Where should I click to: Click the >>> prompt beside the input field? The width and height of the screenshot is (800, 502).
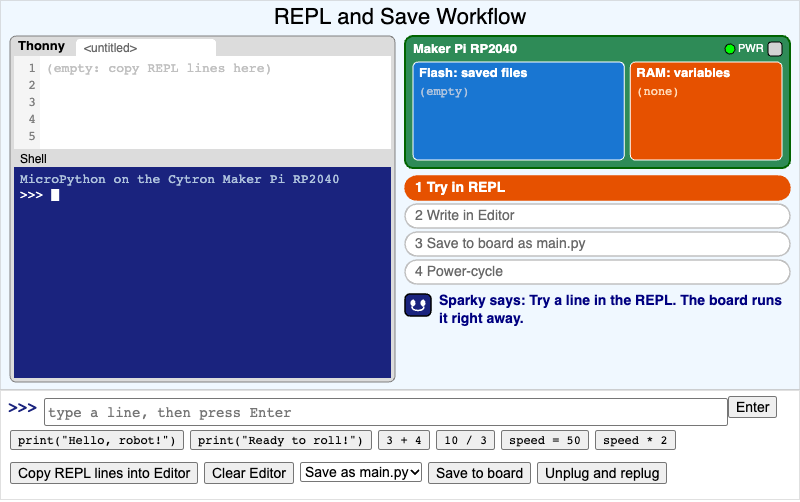22,408
